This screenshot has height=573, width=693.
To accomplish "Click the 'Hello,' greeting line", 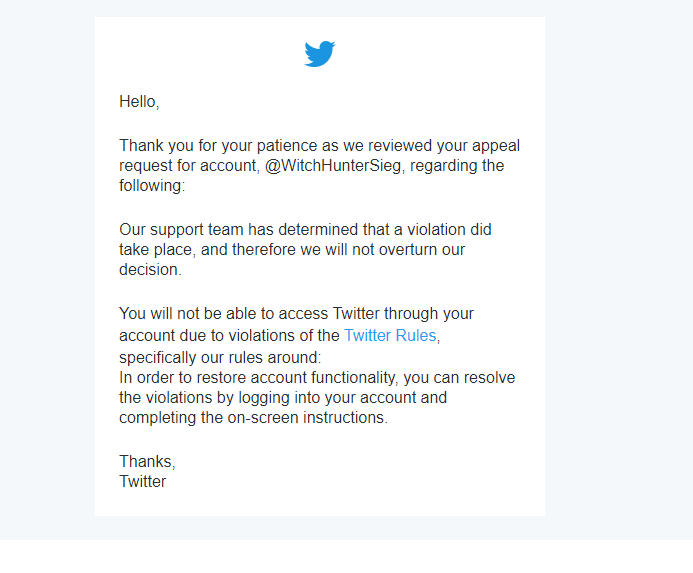I will coord(139,102).
